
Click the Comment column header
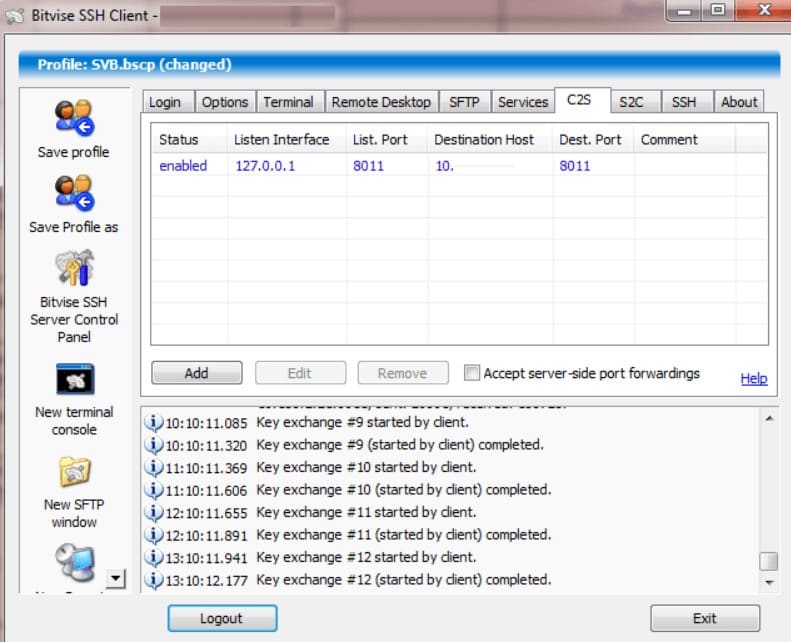(x=685, y=140)
